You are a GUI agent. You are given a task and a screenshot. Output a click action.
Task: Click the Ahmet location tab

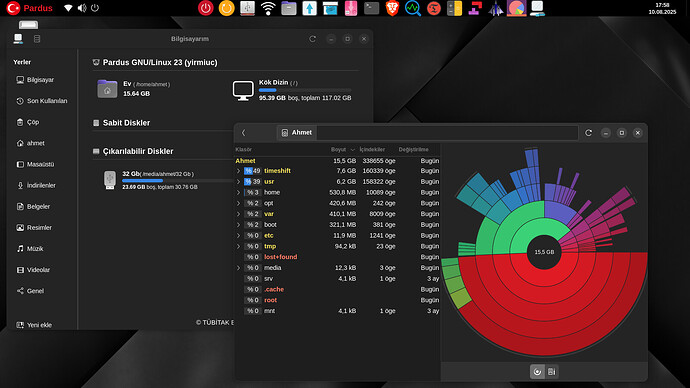click(x=297, y=132)
